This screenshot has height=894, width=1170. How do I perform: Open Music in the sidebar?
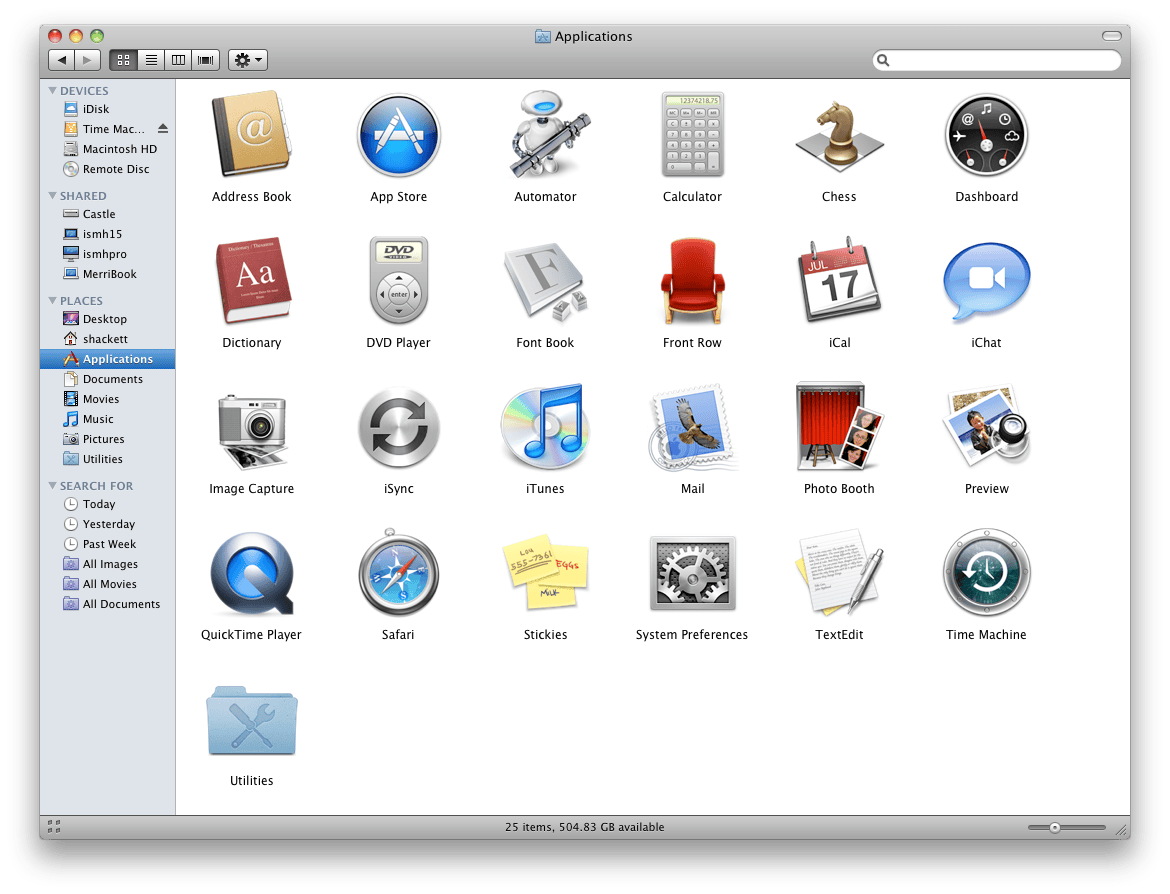107,419
